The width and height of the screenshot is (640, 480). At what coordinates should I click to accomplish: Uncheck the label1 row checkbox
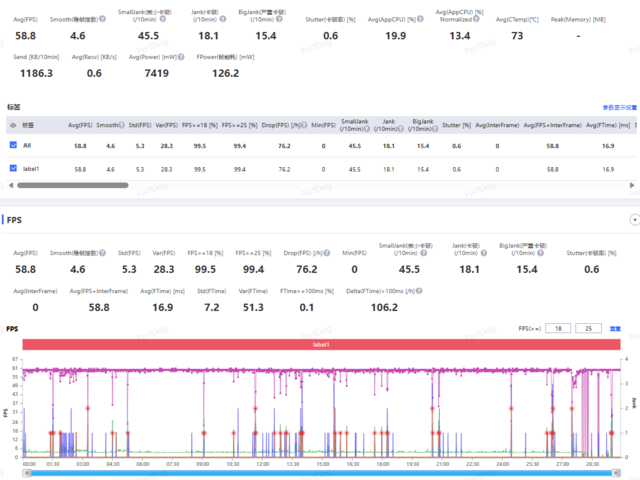(x=13, y=169)
